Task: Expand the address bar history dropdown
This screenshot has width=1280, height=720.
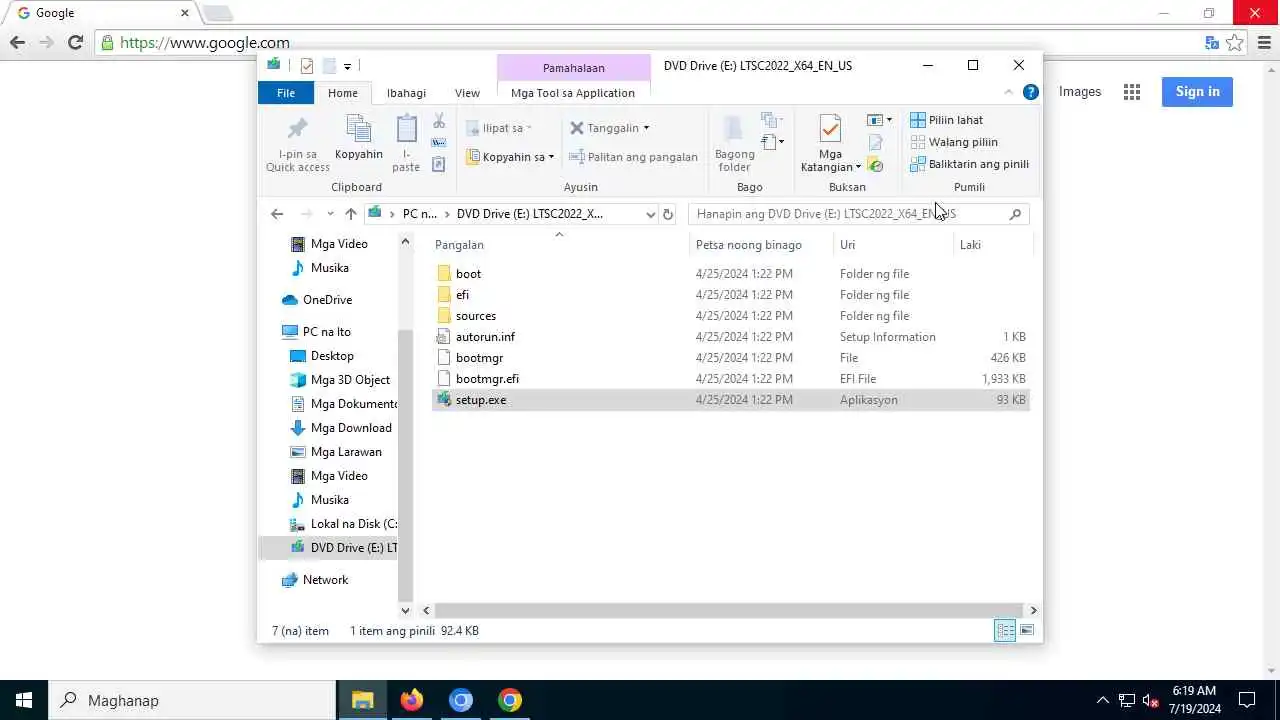Action: coord(650,214)
